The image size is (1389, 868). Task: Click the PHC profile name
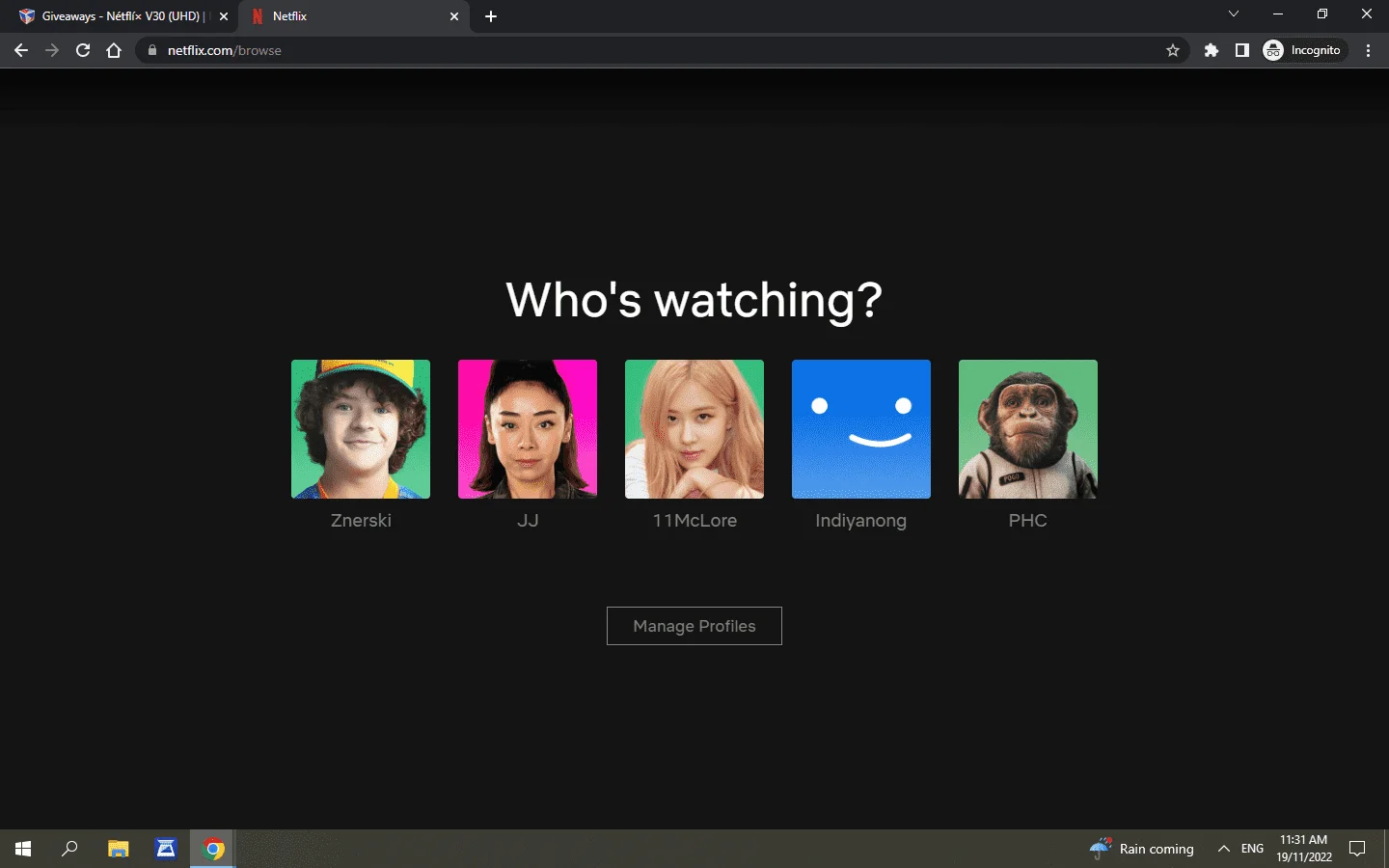click(1028, 521)
